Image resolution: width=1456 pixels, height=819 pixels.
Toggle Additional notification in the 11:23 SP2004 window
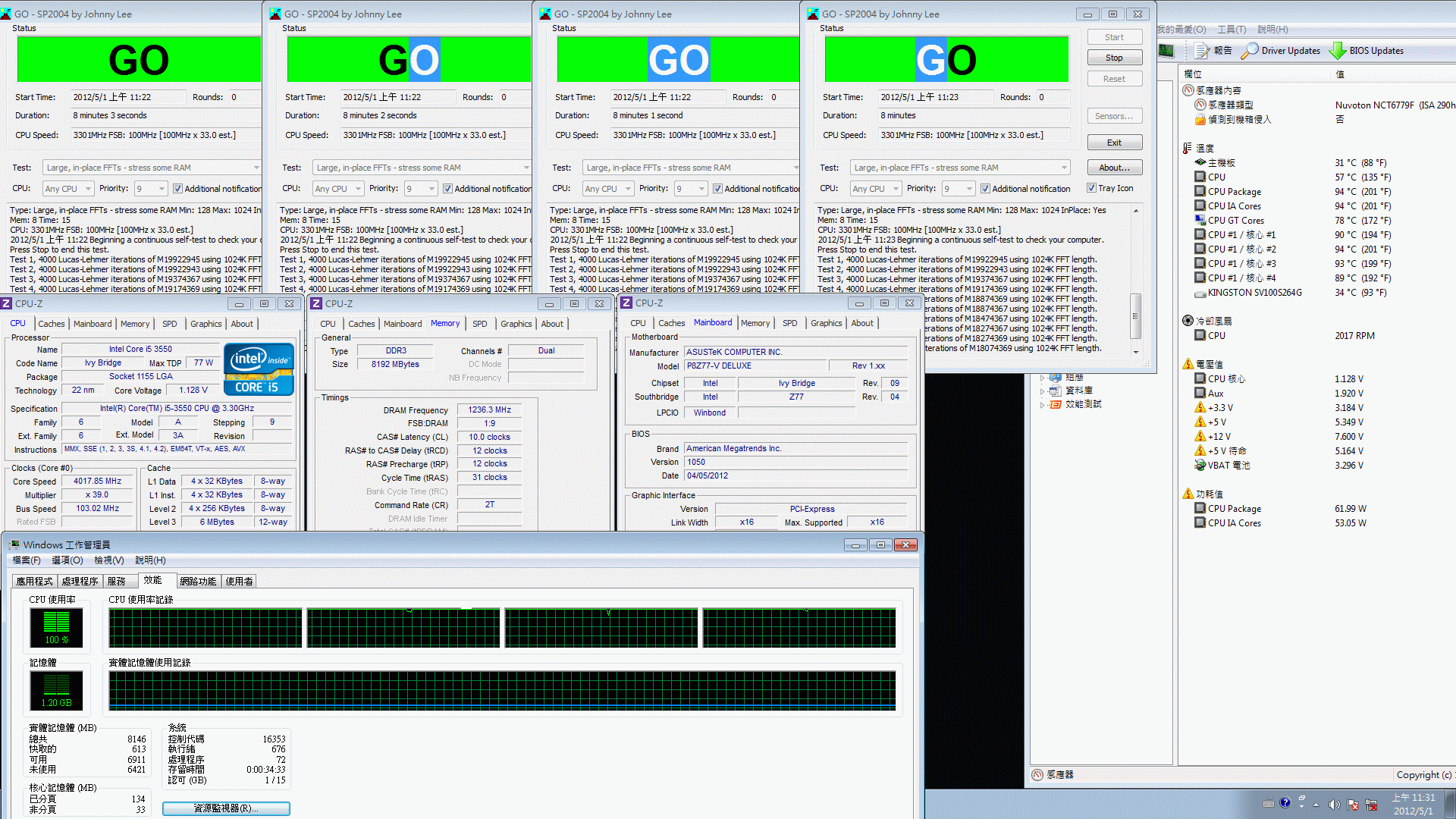coord(985,189)
